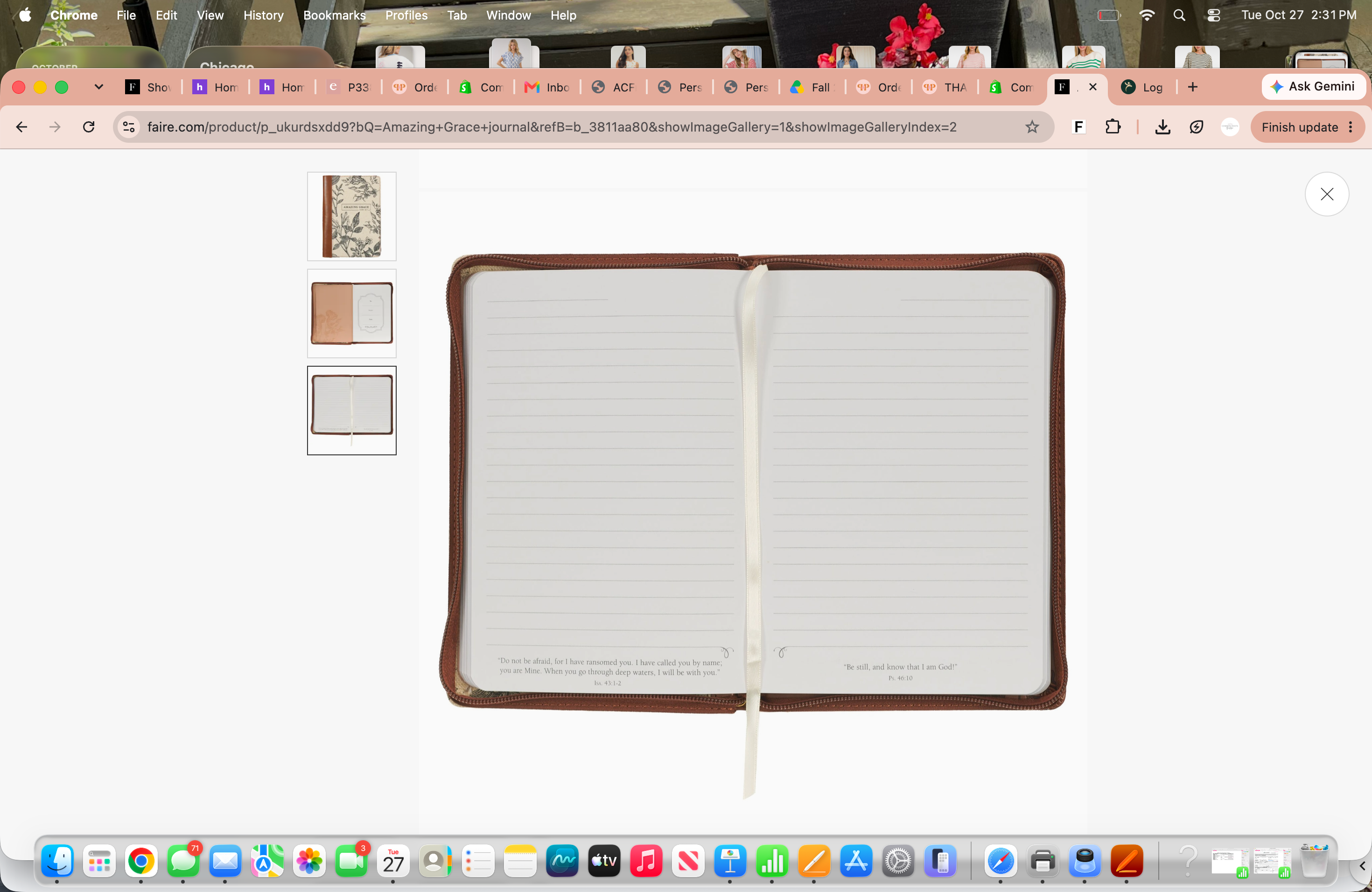Reload the Faire product page
1372x892 pixels.
[89, 127]
